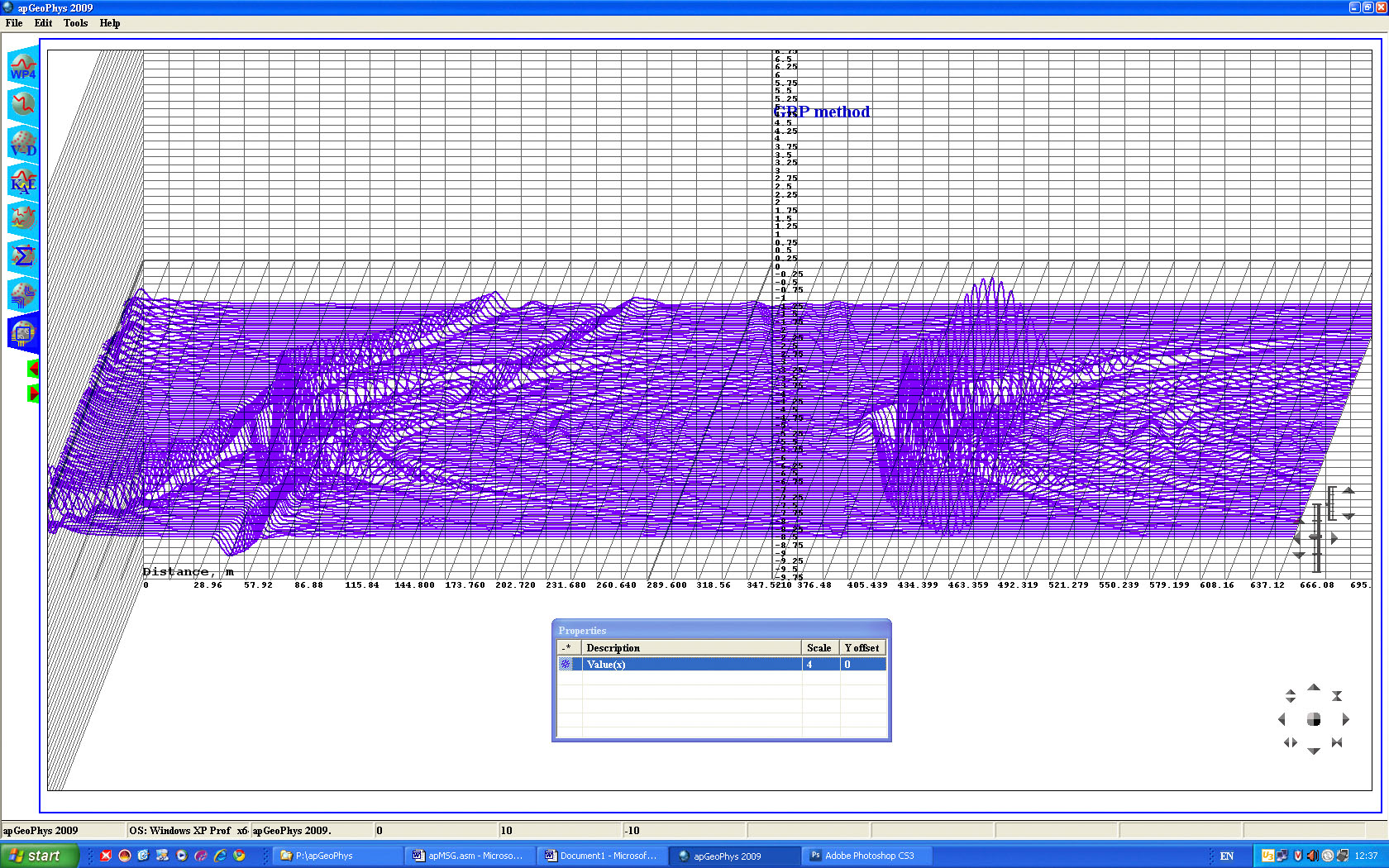The height and width of the screenshot is (868, 1389).
Task: Switch to Adobe Photoshop CS3 in taskbar
Action: pos(868,856)
